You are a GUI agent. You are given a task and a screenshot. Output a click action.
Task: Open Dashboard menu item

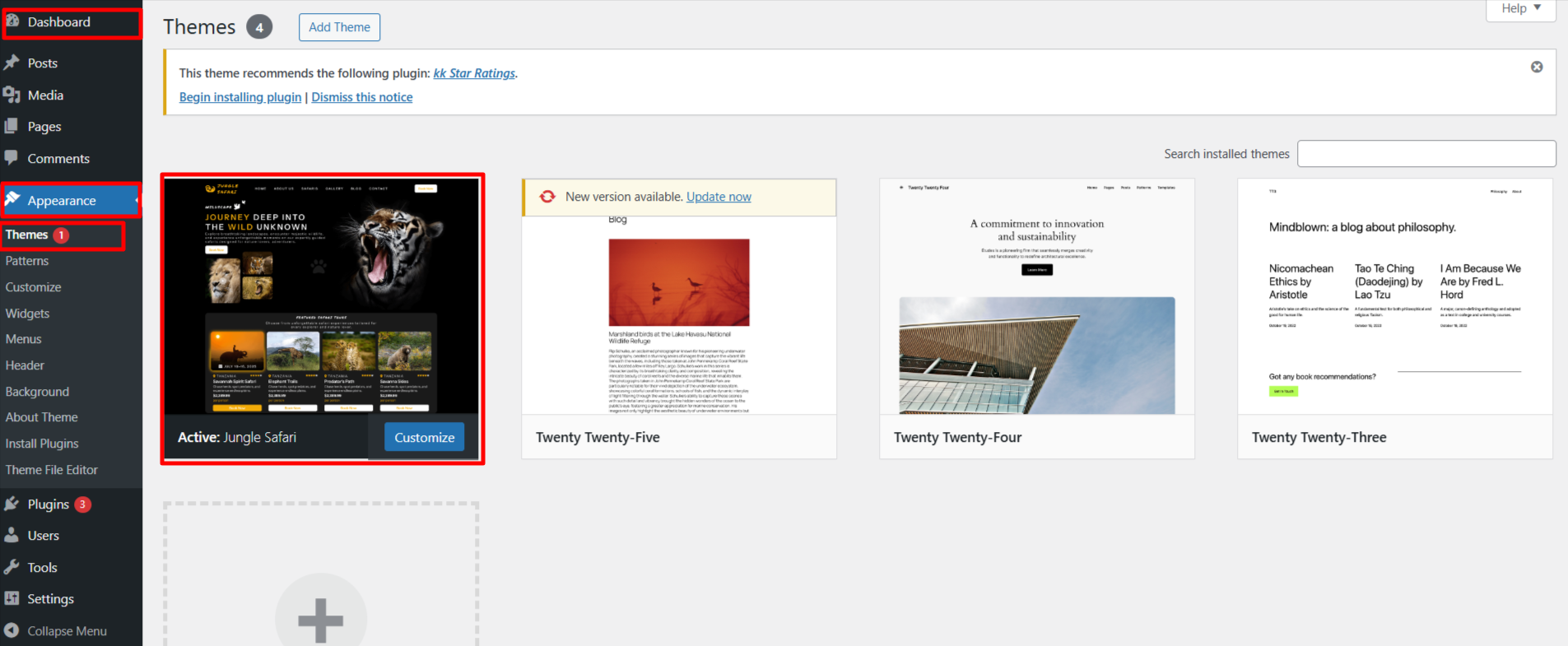(x=59, y=22)
